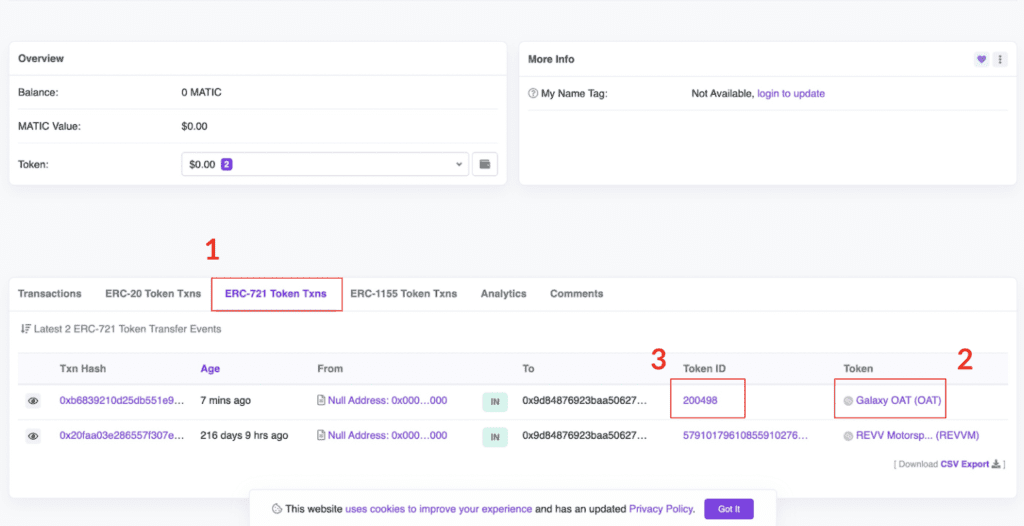Viewport: 1024px width, 526px height.
Task: Click the sort icon beside Latest 2 ERC-721 events
Action: (x=25, y=329)
